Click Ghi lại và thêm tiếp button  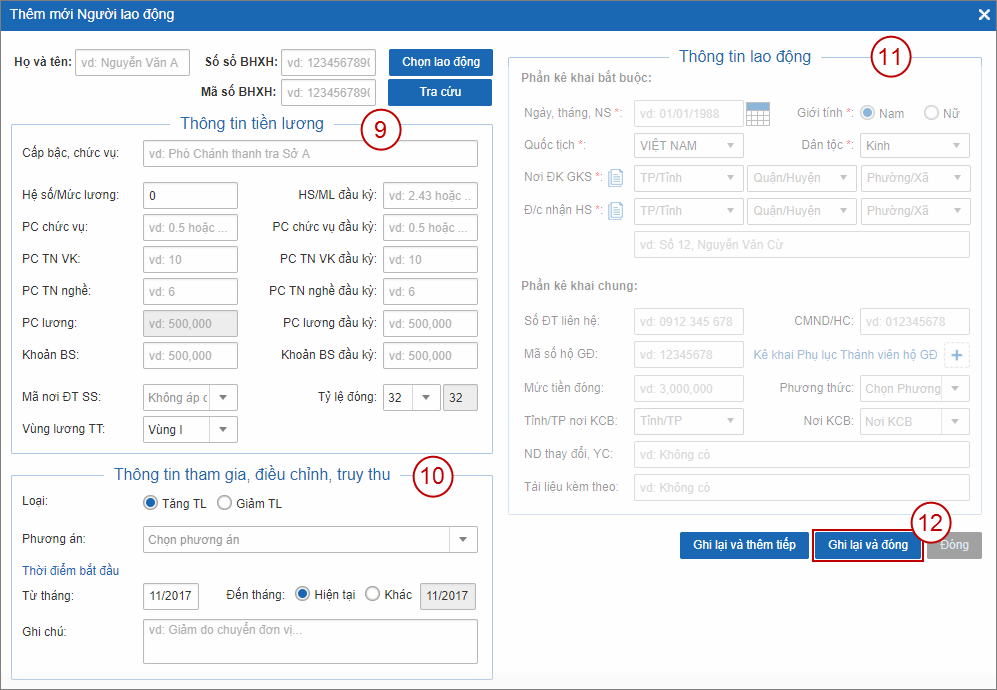point(744,545)
